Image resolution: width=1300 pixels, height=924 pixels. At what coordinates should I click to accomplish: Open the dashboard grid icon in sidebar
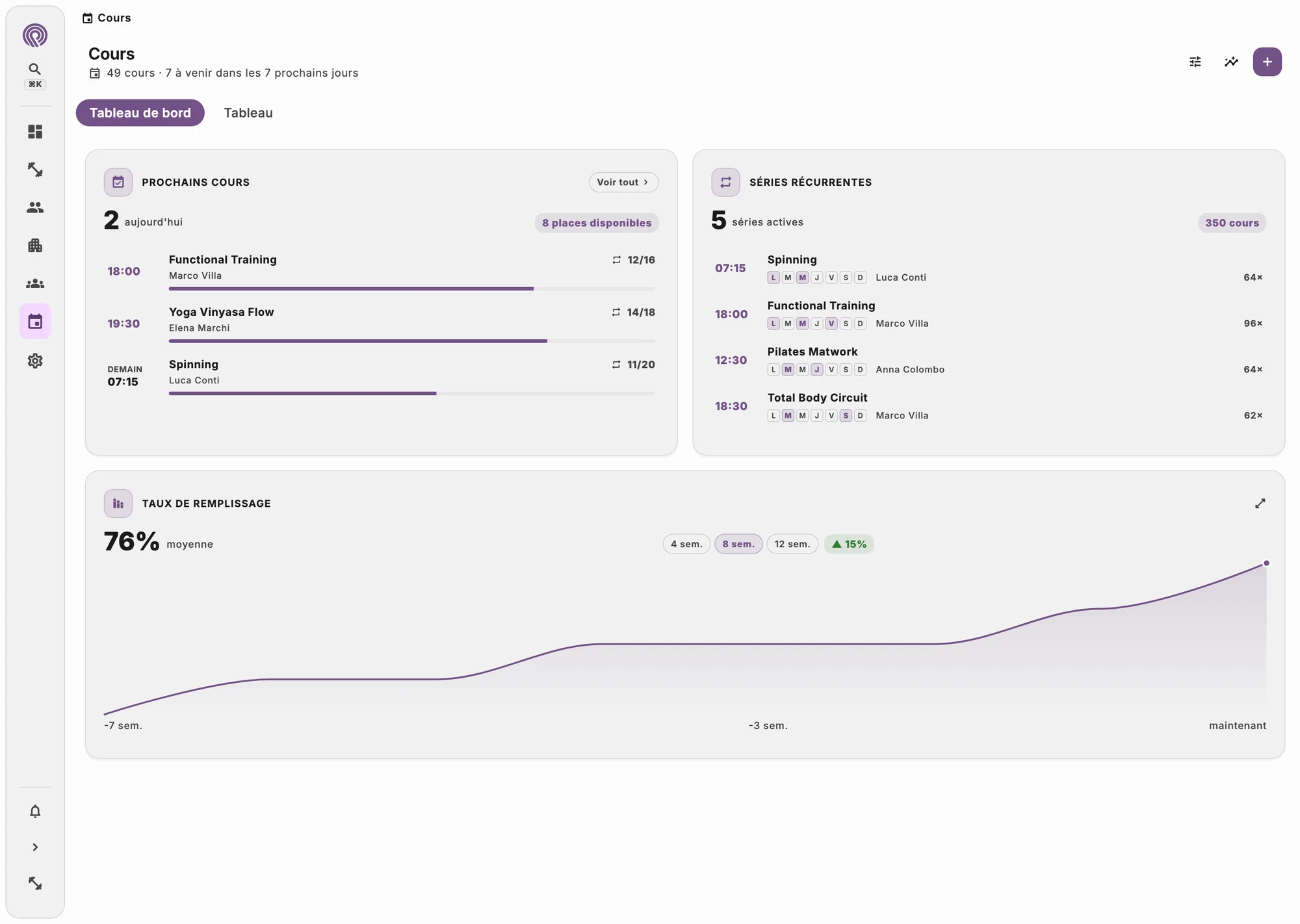pos(35,132)
